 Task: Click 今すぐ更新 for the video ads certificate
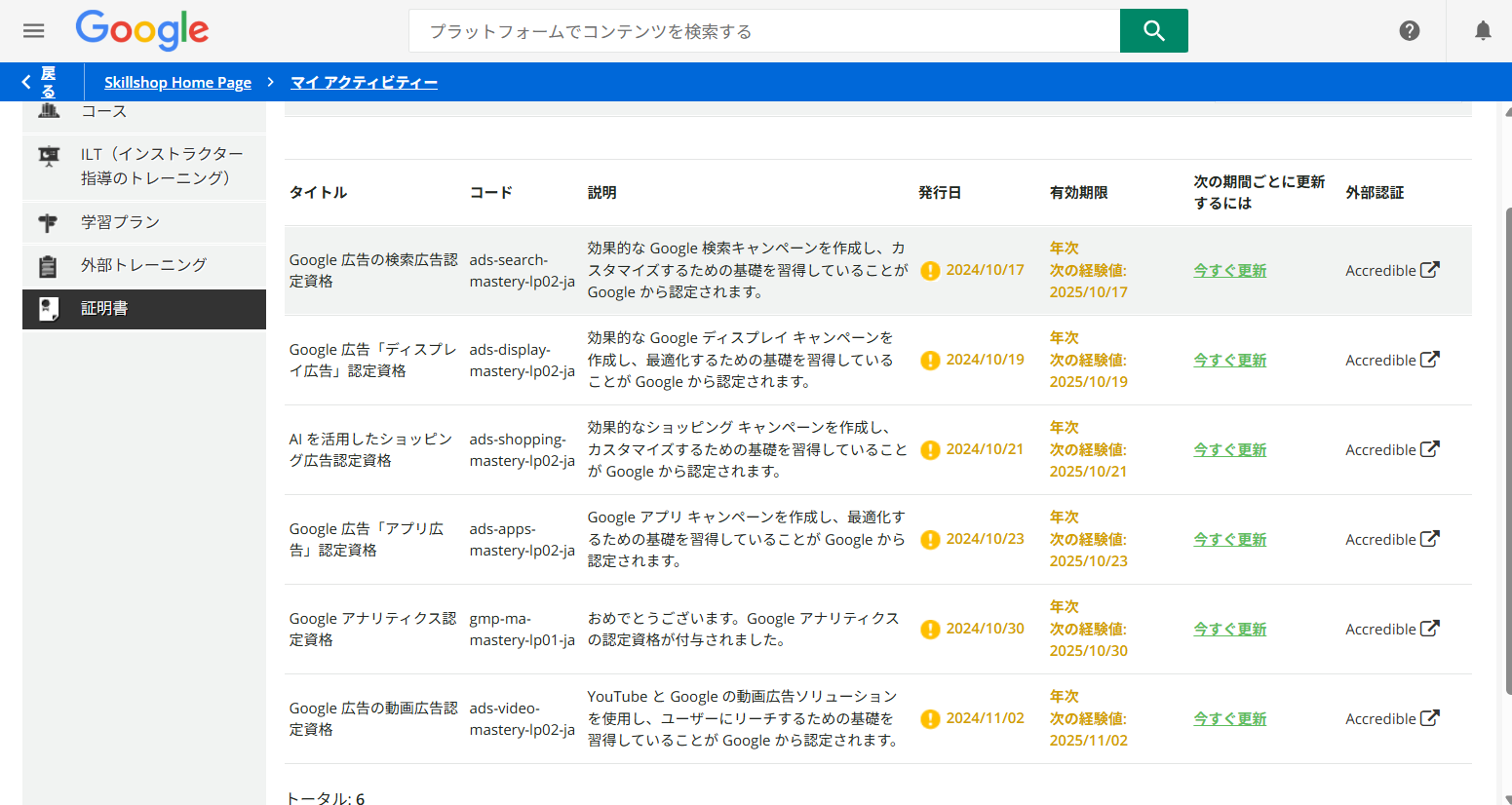1229,718
